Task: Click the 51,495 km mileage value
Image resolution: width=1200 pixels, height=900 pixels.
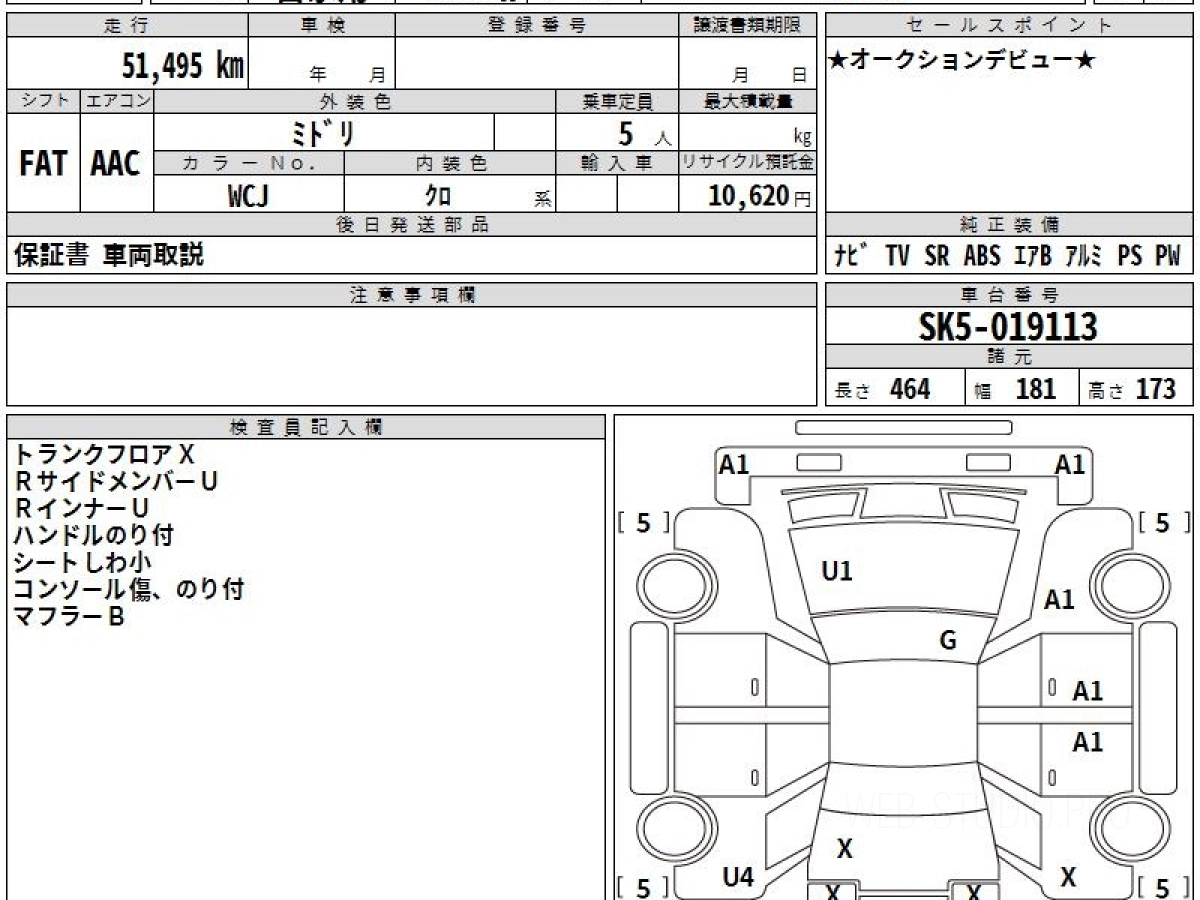Action: 183,66
